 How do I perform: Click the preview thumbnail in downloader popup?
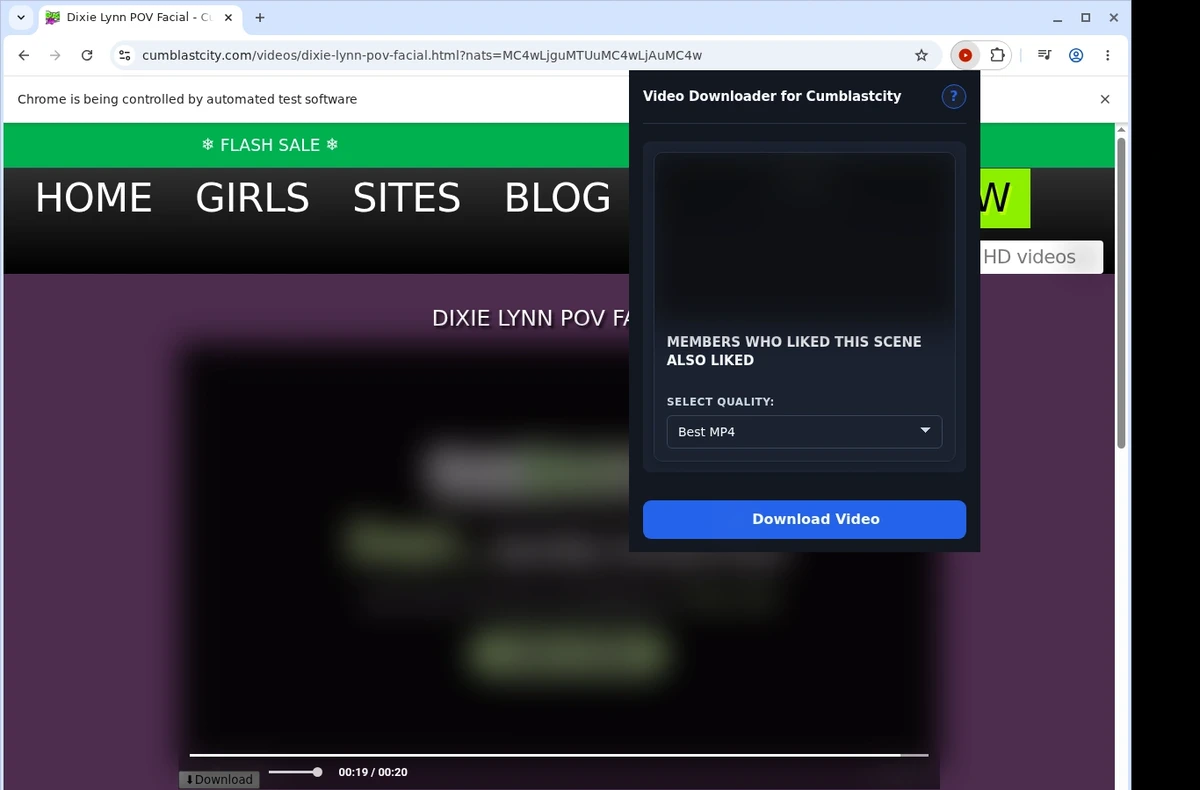[804, 236]
